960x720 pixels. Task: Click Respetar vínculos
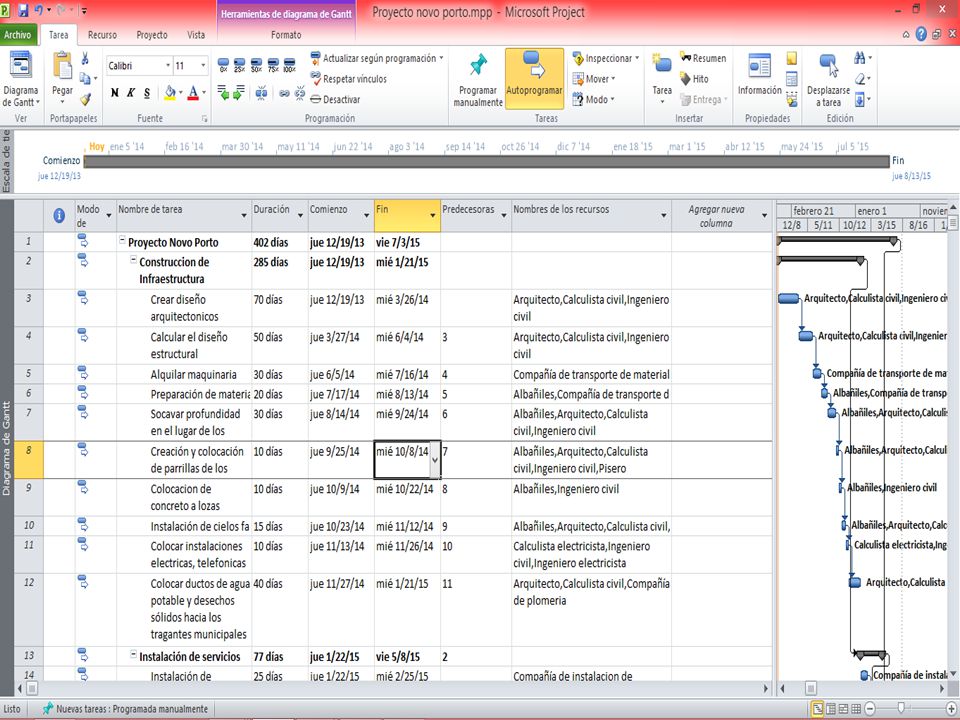348,79
